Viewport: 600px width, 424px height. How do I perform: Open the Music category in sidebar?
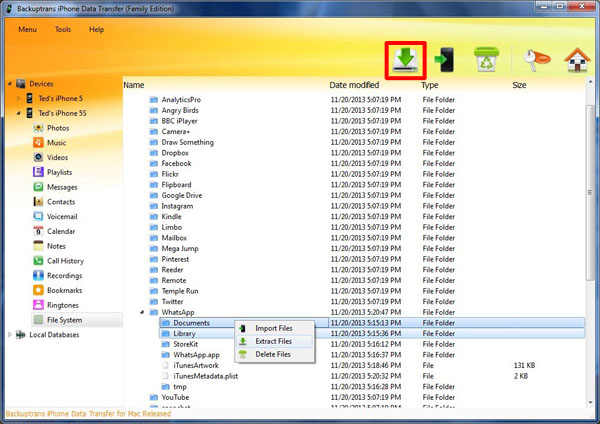[56, 143]
